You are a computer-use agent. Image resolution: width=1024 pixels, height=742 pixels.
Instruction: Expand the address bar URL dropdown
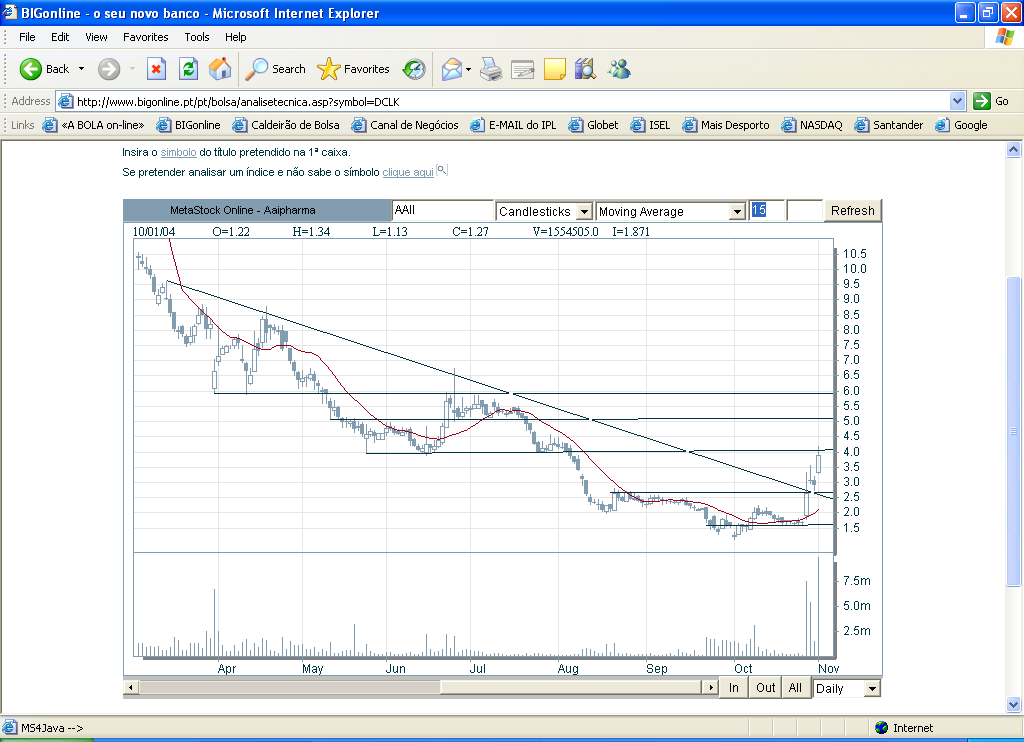(x=957, y=101)
